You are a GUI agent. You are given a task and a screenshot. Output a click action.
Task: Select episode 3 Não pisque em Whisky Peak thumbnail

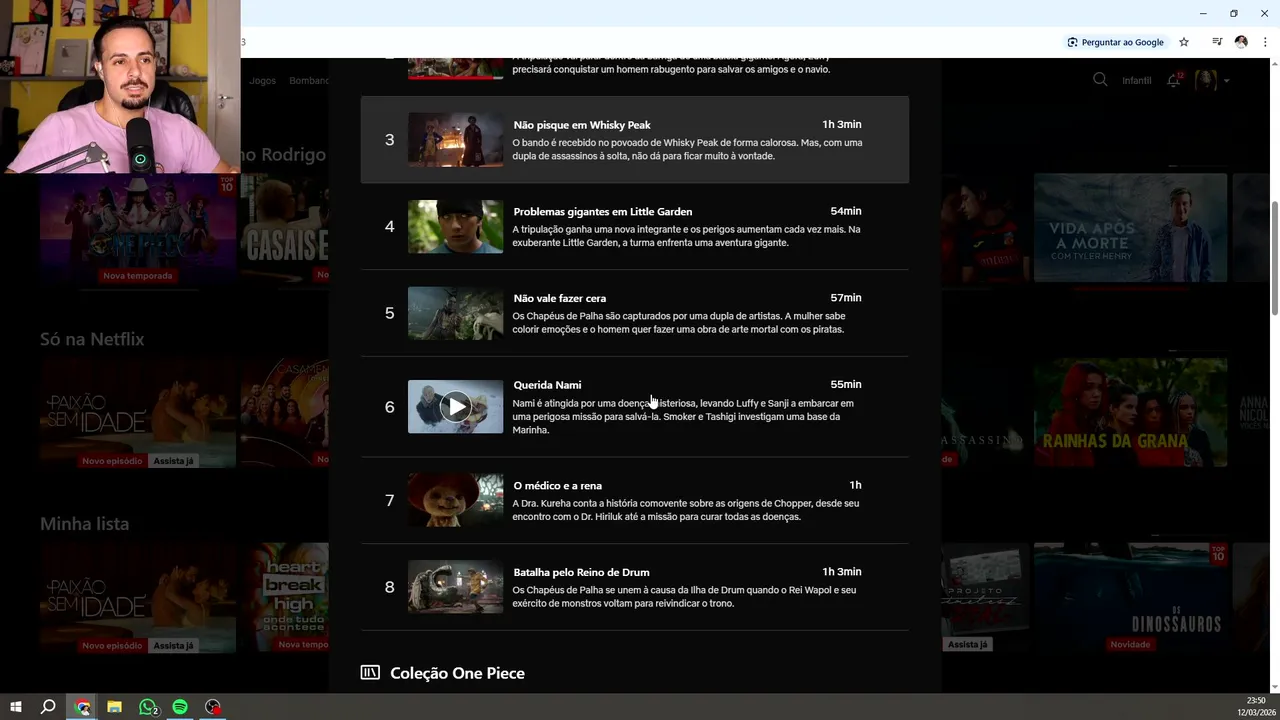(x=455, y=140)
